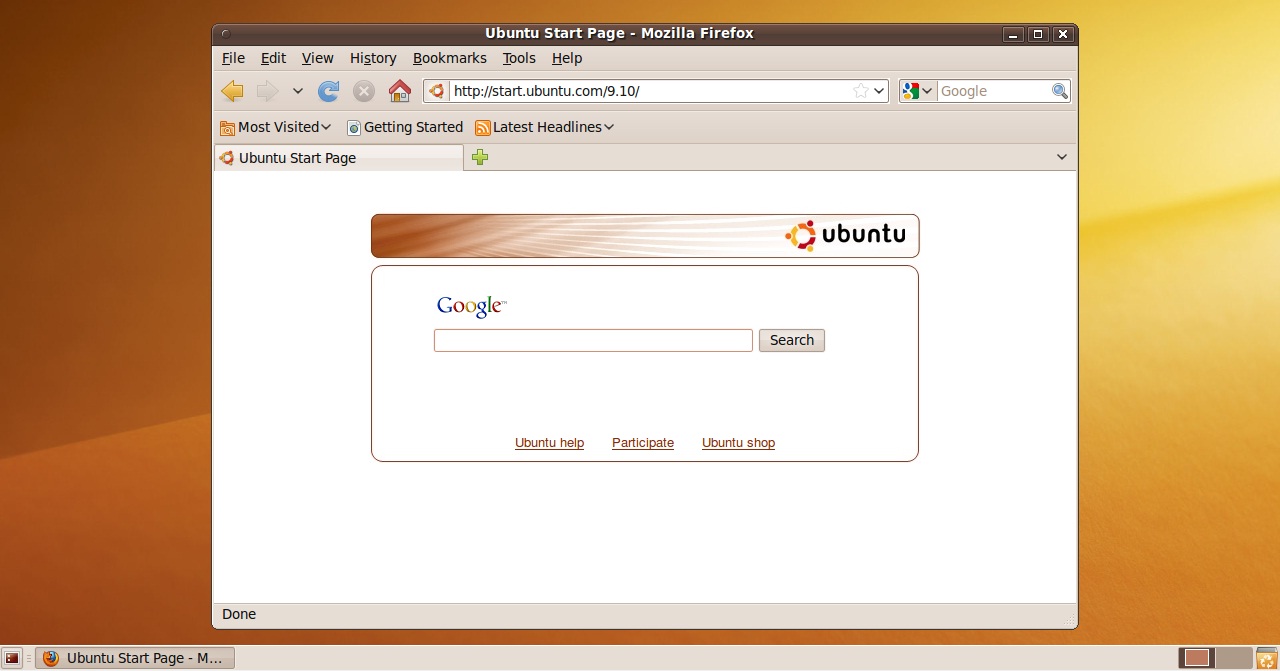The height and width of the screenshot is (671, 1280).
Task: Bookmark this page with the star
Action: (x=860, y=91)
